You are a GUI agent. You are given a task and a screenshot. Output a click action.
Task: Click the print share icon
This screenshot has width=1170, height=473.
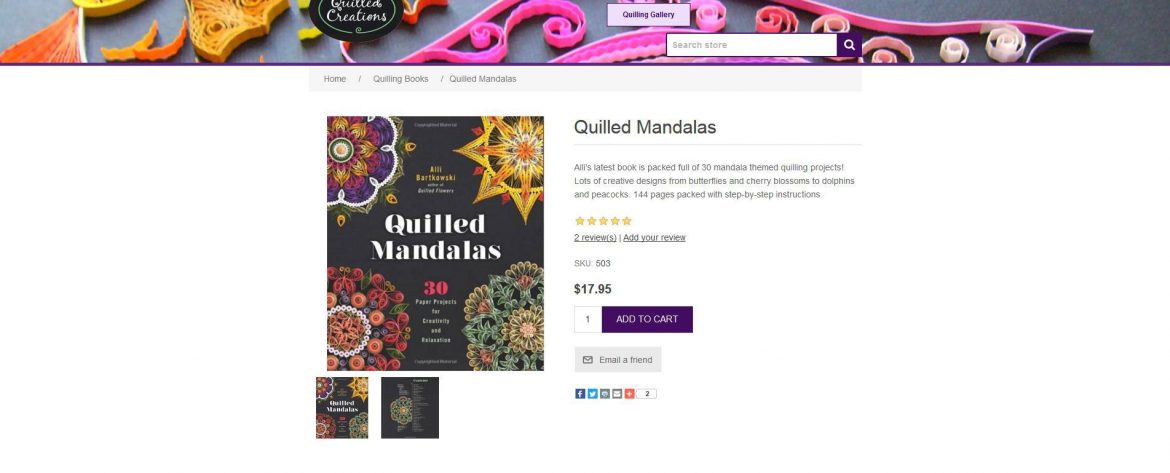[604, 394]
